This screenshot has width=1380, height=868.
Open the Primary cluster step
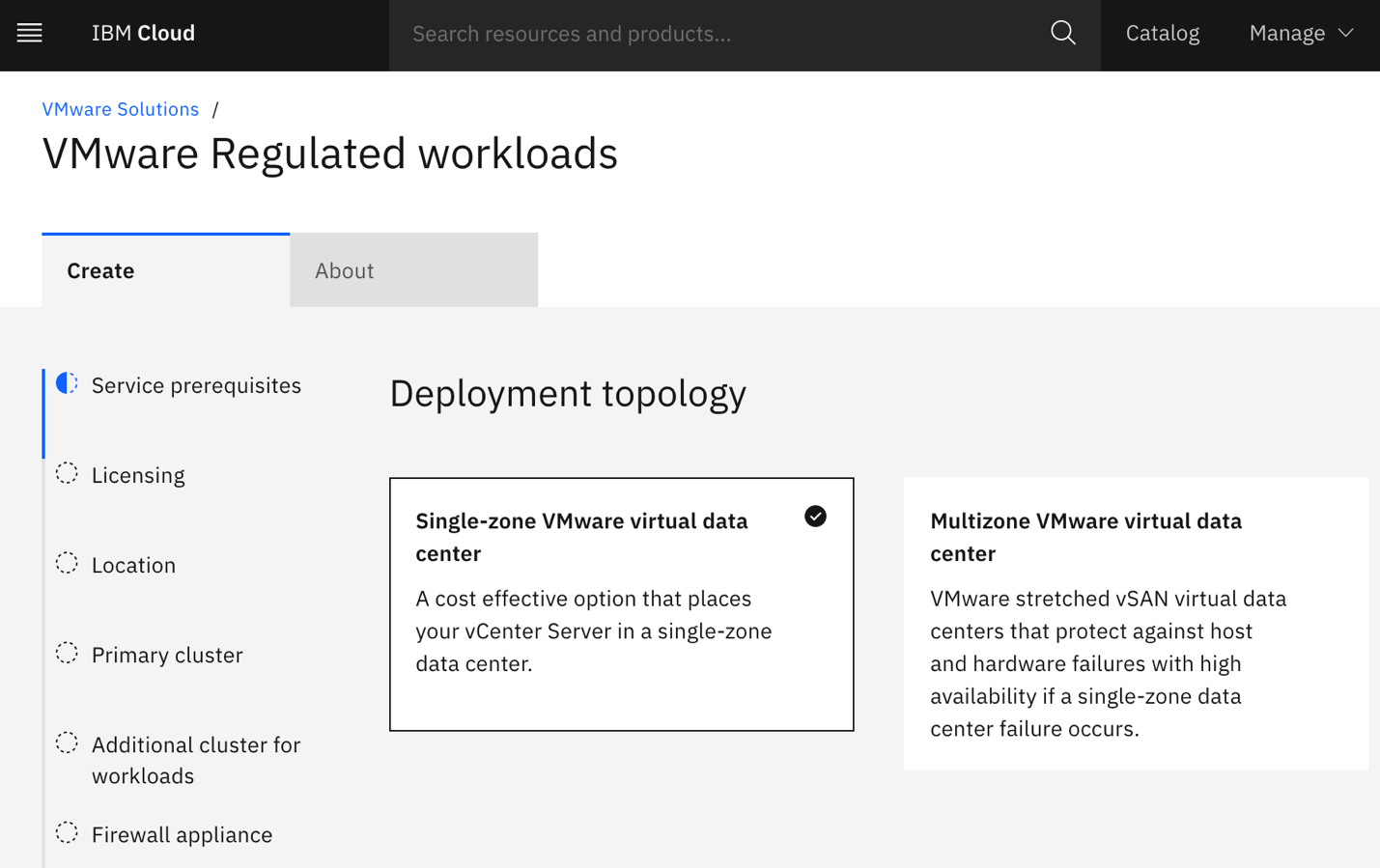click(167, 655)
